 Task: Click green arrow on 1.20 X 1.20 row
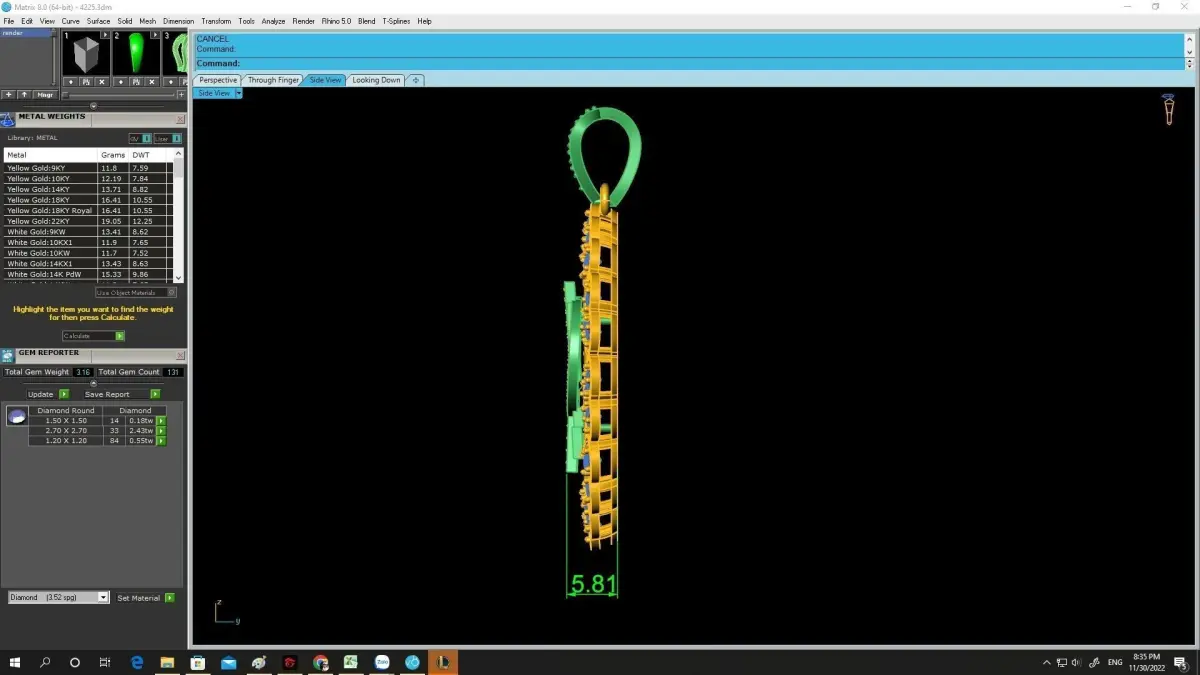coord(161,441)
